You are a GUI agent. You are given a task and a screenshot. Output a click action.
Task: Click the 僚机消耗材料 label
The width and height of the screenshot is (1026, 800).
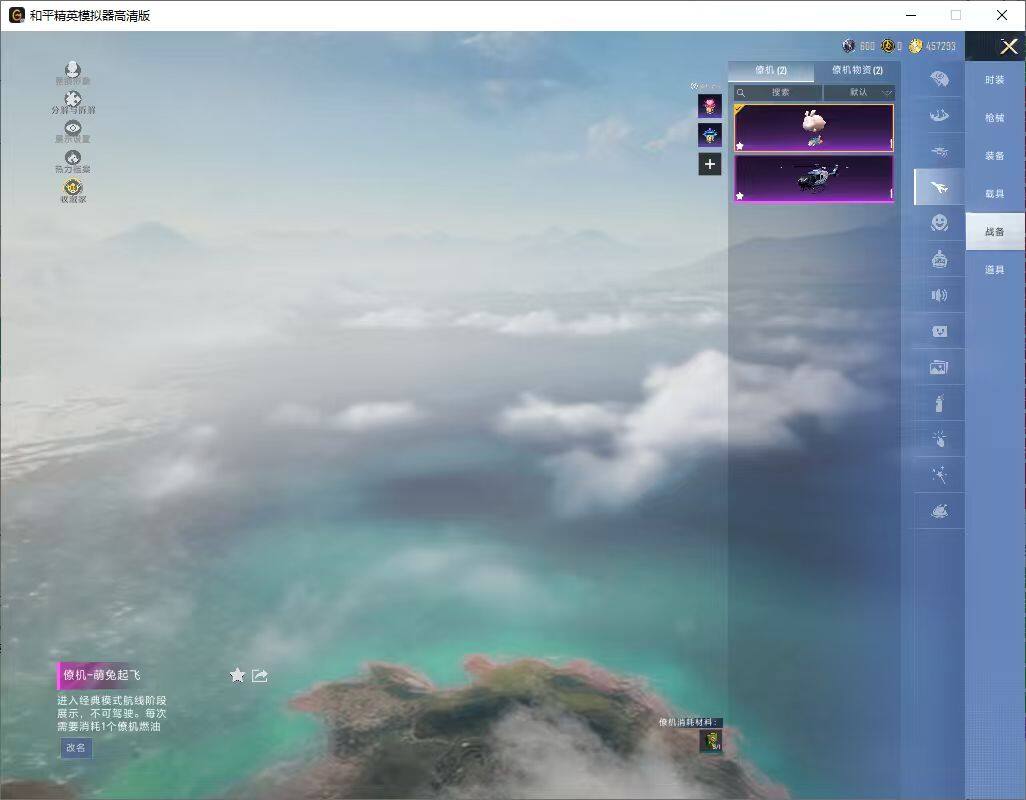688,722
